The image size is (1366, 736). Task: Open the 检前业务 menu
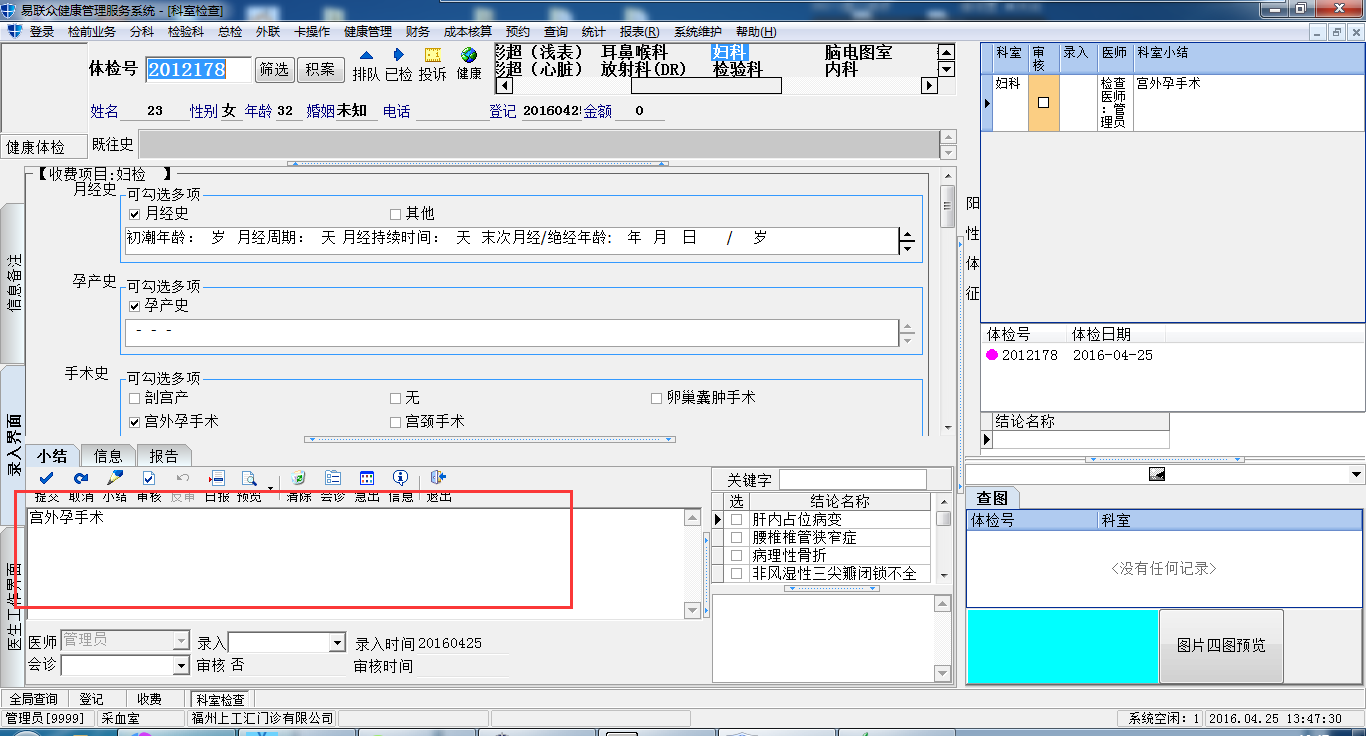92,31
